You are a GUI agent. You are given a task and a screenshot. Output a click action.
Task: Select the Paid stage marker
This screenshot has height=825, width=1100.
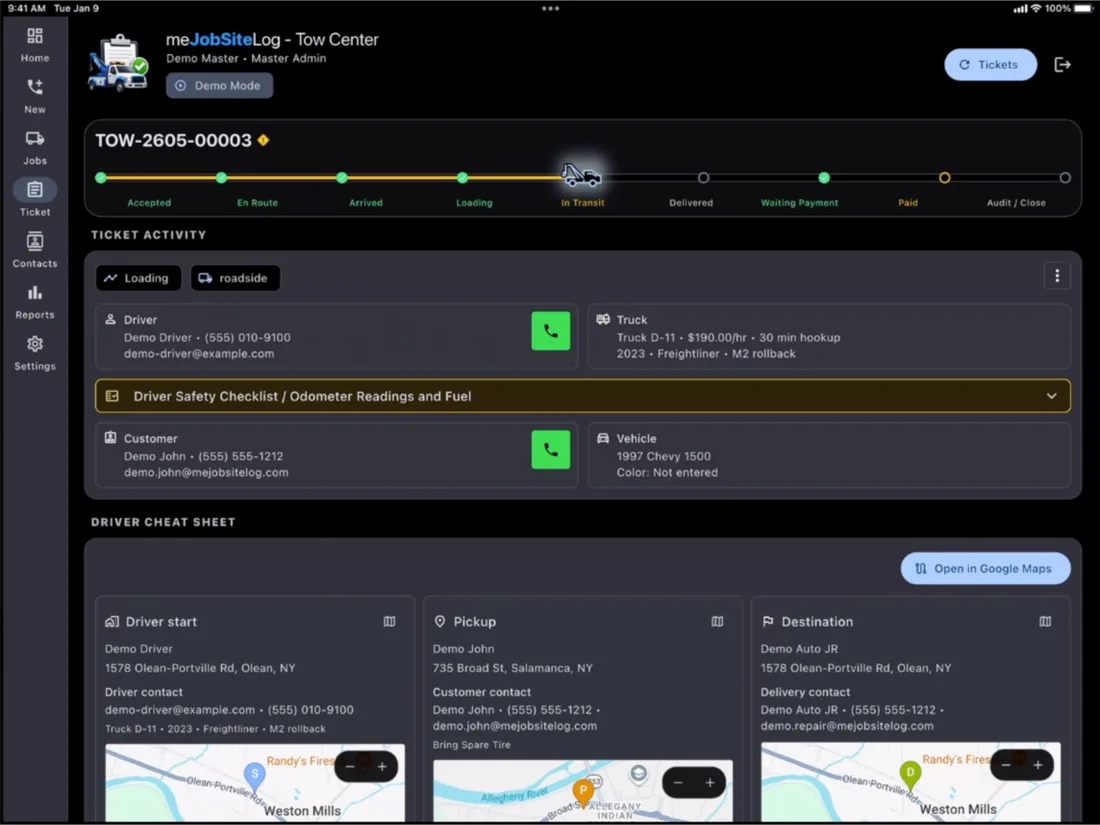click(945, 178)
